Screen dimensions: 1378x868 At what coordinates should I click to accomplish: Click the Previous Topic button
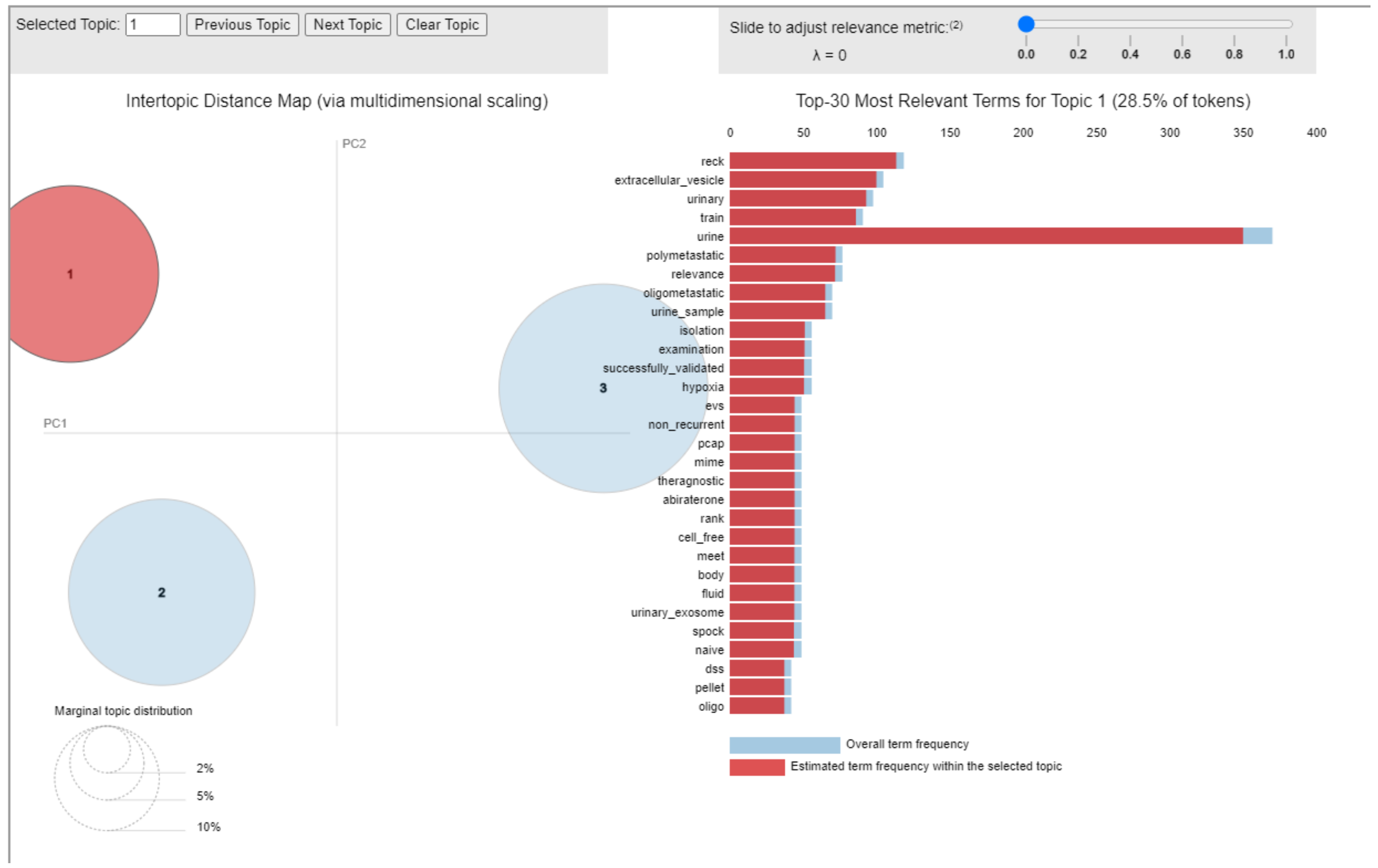242,25
